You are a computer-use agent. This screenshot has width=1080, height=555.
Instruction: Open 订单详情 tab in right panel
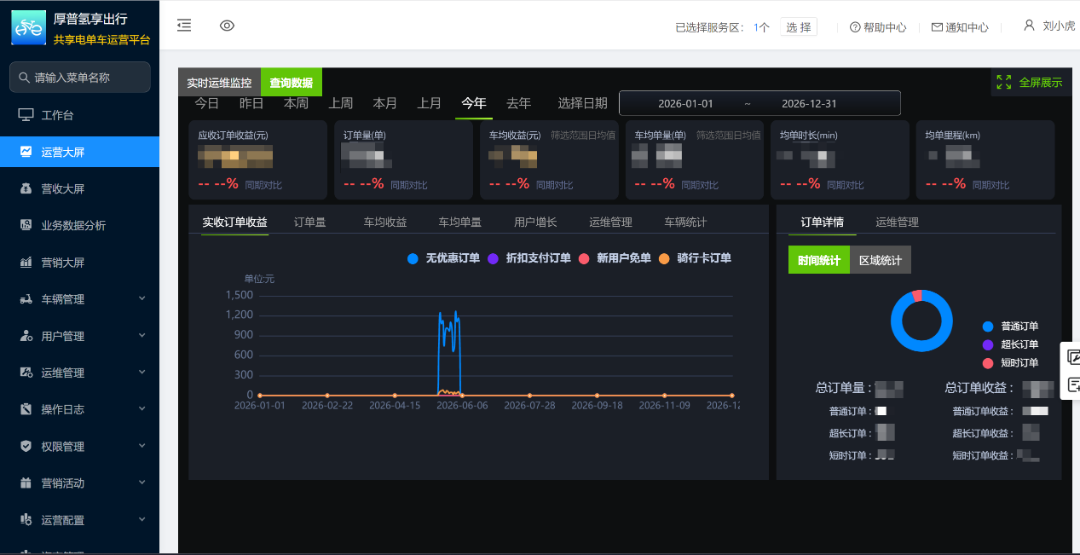[822, 222]
